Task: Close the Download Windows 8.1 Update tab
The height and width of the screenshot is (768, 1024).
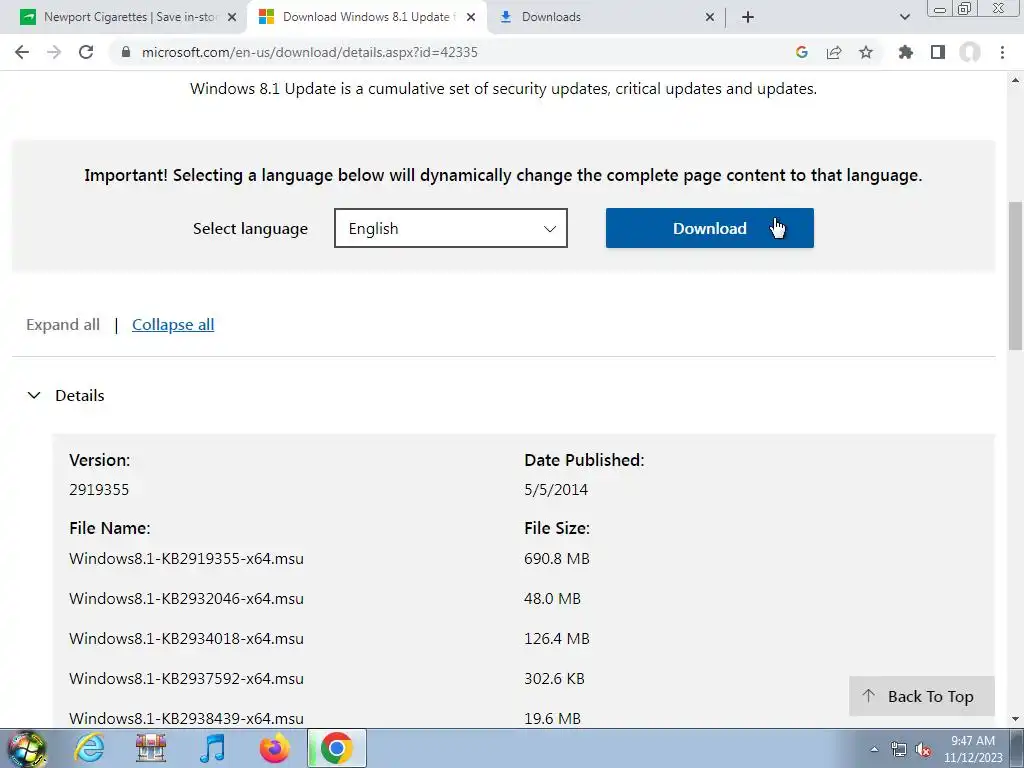Action: point(471,17)
